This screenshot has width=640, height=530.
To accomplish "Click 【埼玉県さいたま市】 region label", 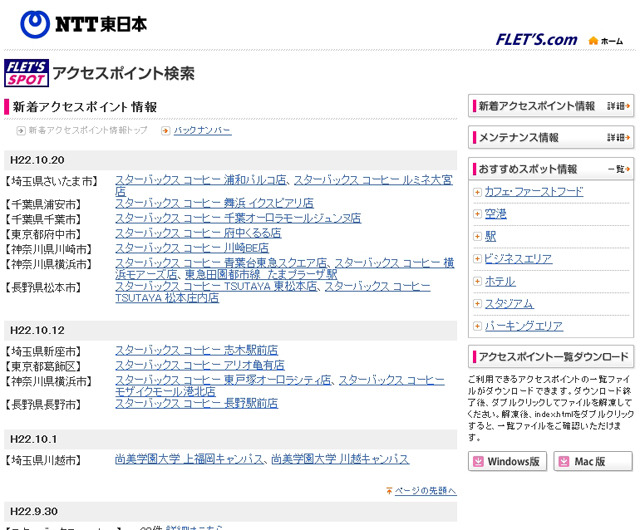I will click(x=51, y=181).
